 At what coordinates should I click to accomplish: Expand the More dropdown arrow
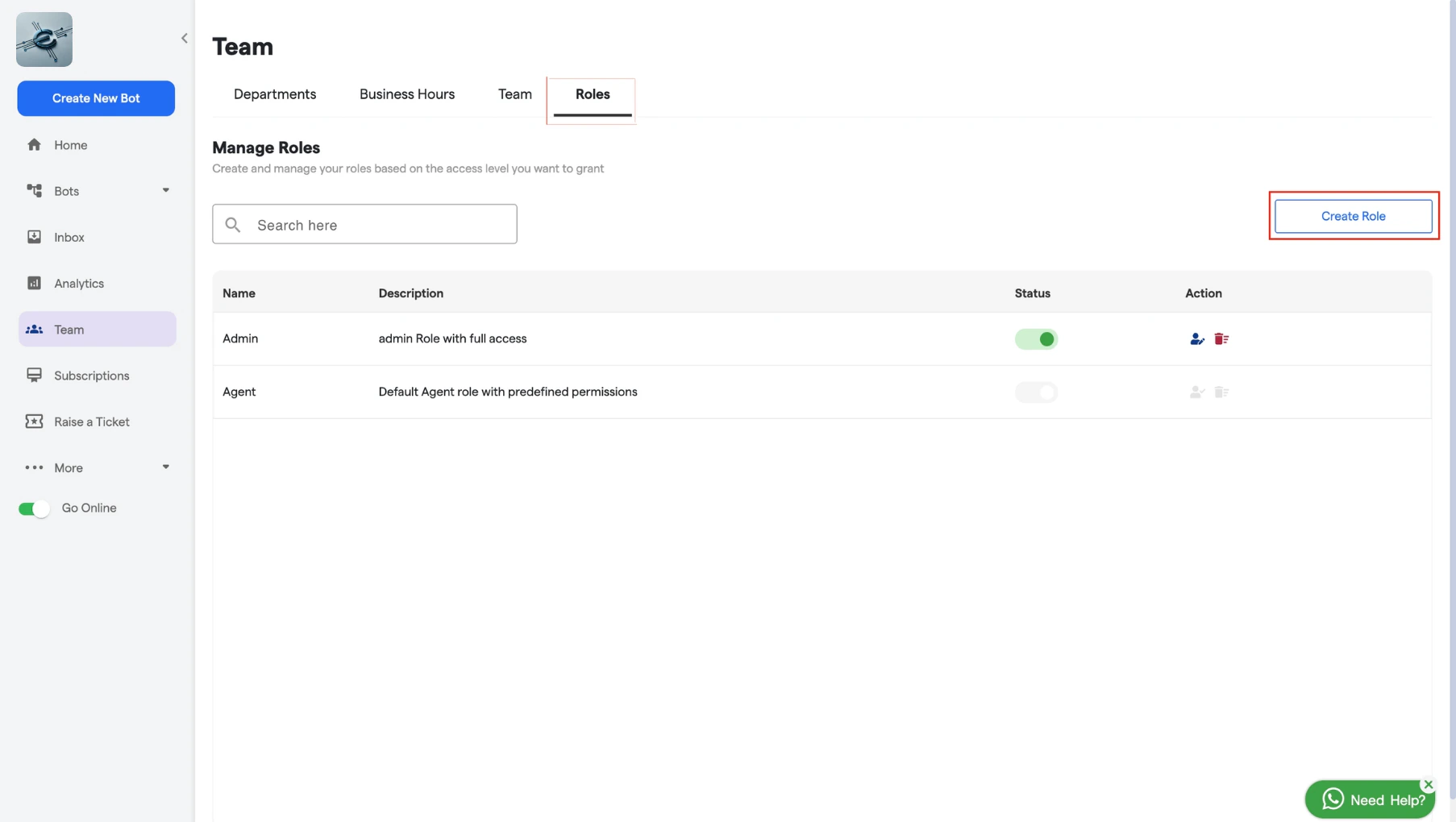click(166, 467)
